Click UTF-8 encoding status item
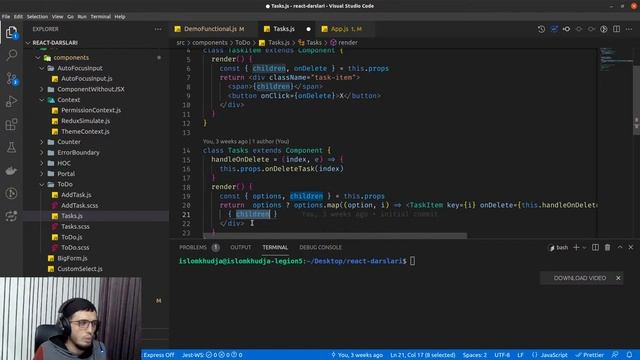640x360 pixels. point(502,355)
